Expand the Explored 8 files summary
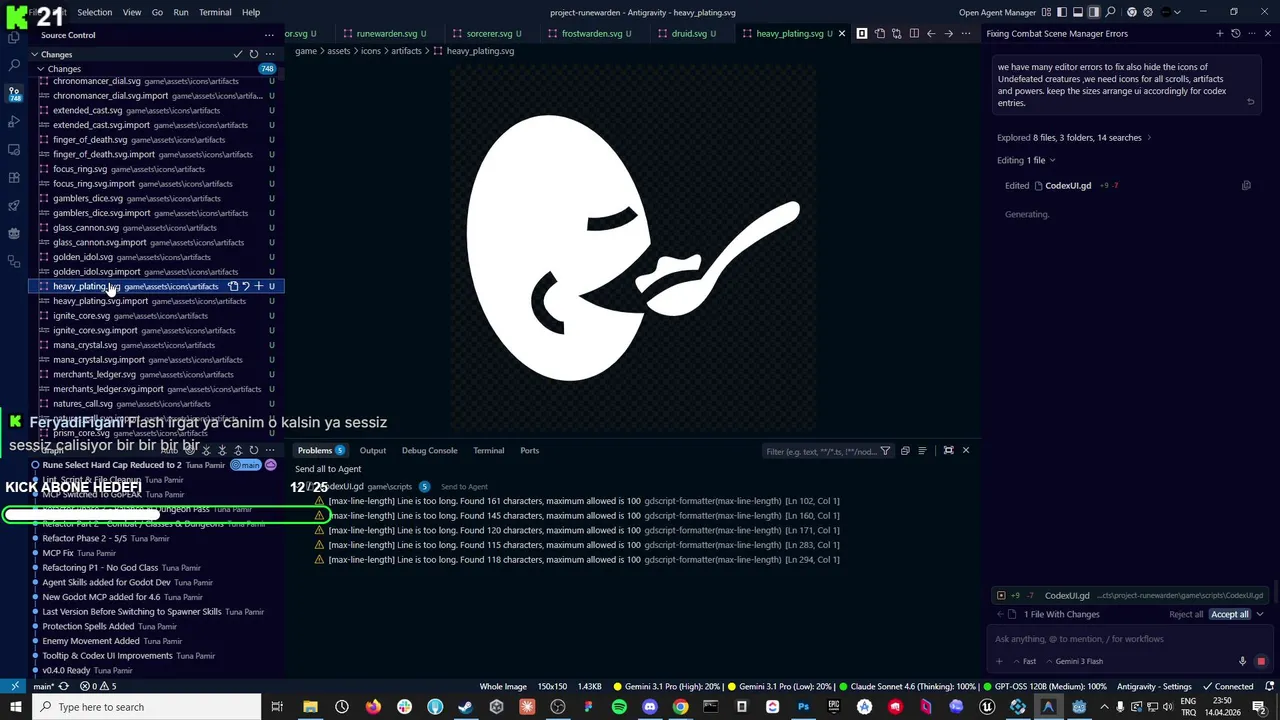This screenshot has width=1280, height=720. (1073, 138)
